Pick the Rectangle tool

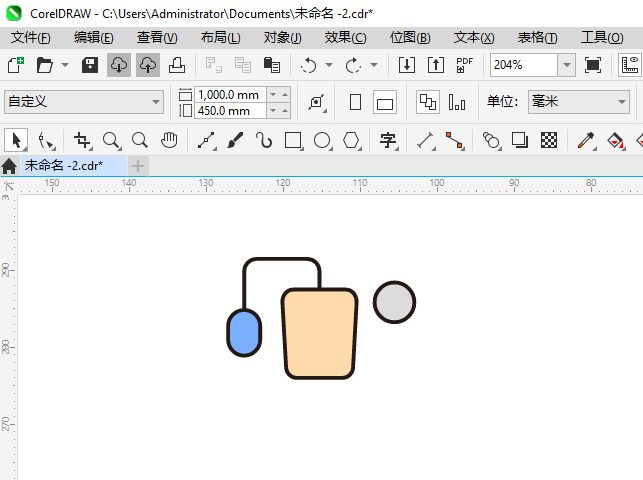coord(293,140)
